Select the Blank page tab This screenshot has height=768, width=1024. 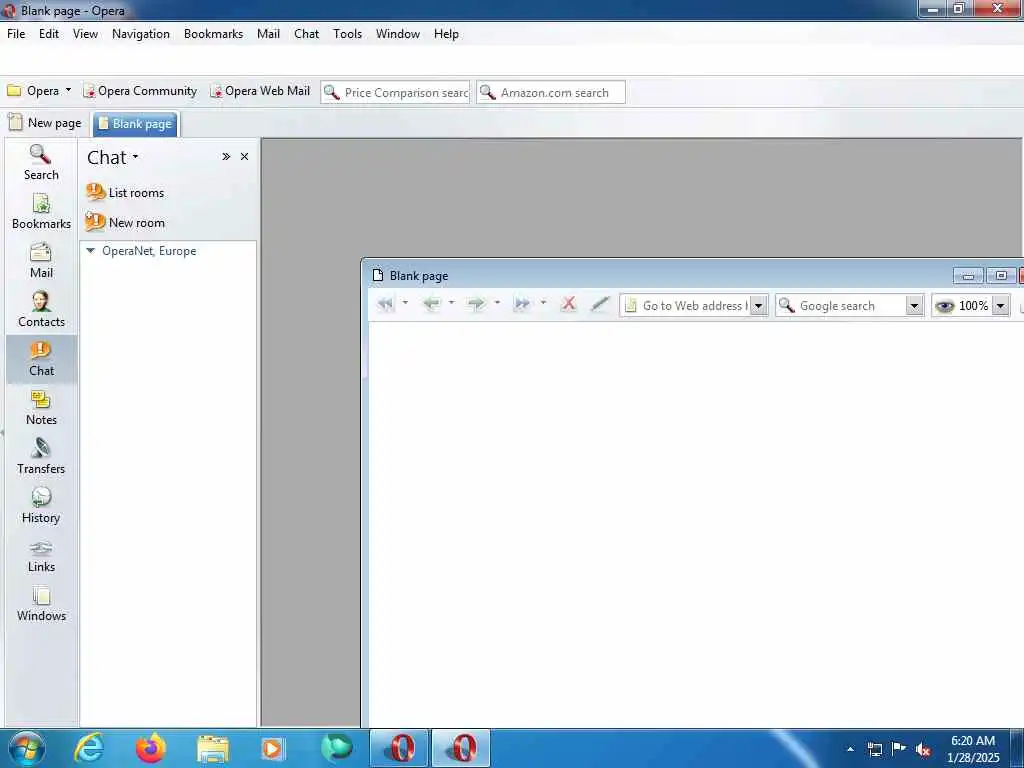pos(135,123)
